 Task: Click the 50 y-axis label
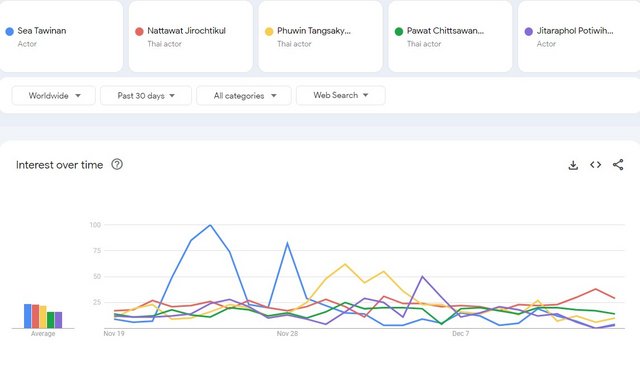pyautogui.click(x=97, y=276)
